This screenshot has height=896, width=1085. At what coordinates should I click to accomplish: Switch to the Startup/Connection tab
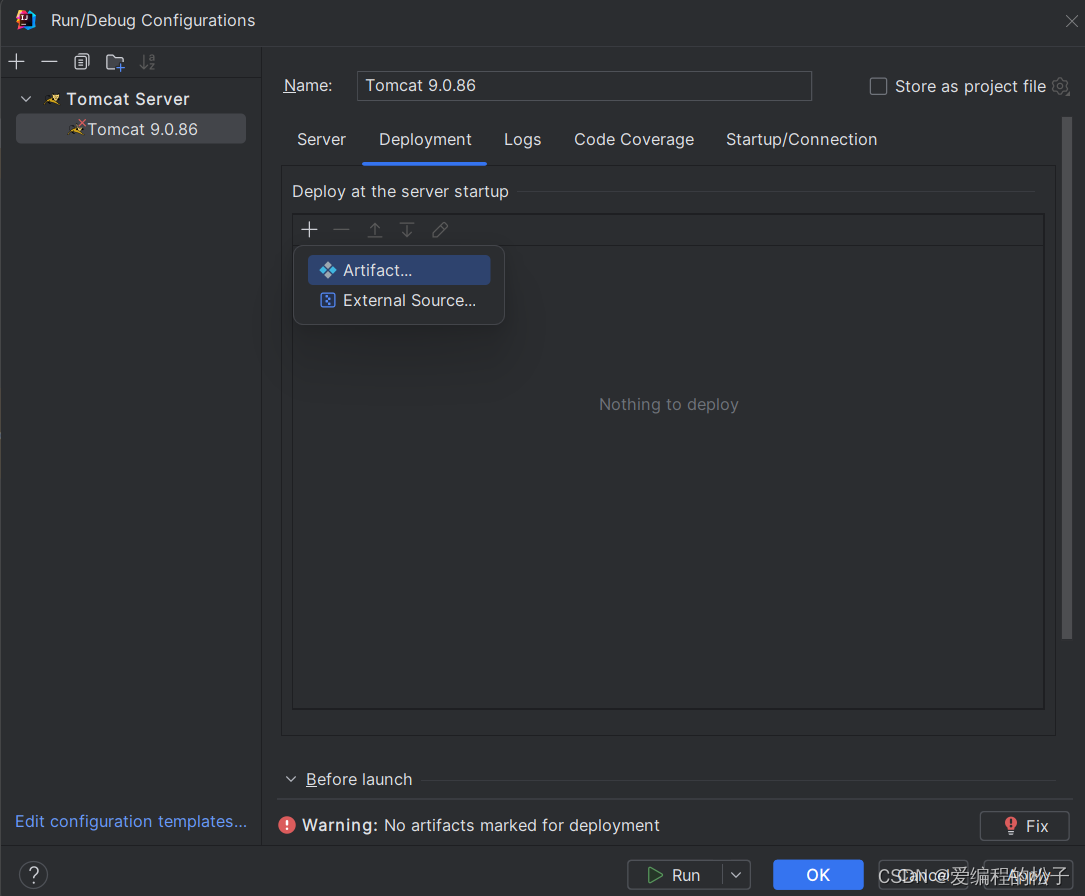click(x=801, y=140)
